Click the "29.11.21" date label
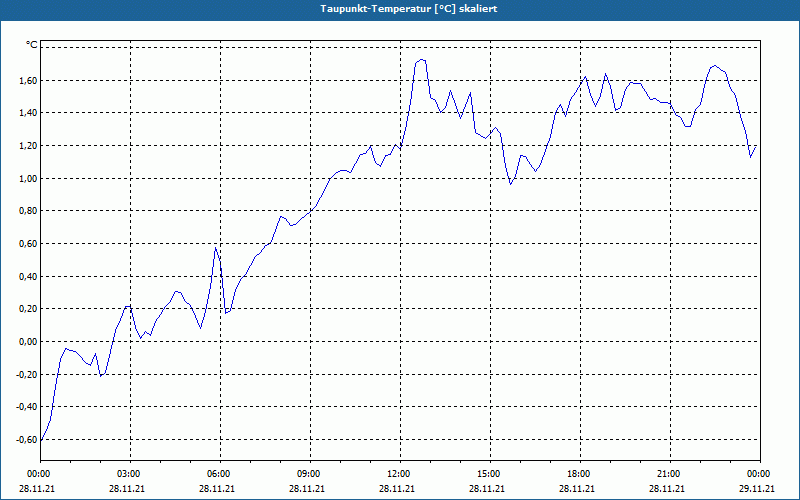This screenshot has width=800, height=500. pos(757,488)
